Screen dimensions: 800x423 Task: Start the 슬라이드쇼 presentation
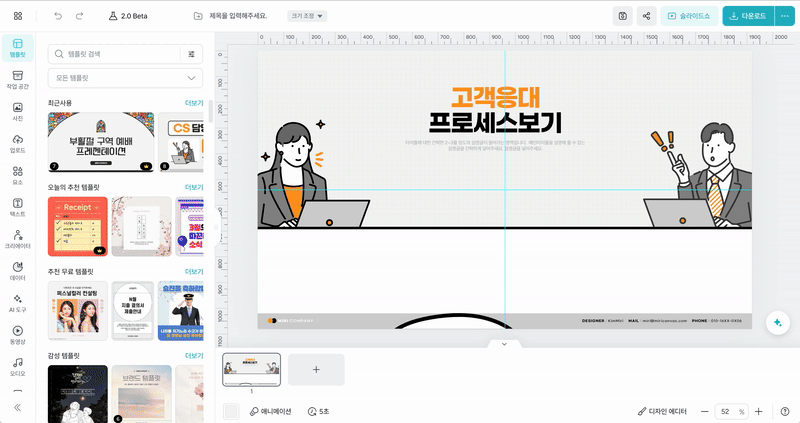[689, 16]
